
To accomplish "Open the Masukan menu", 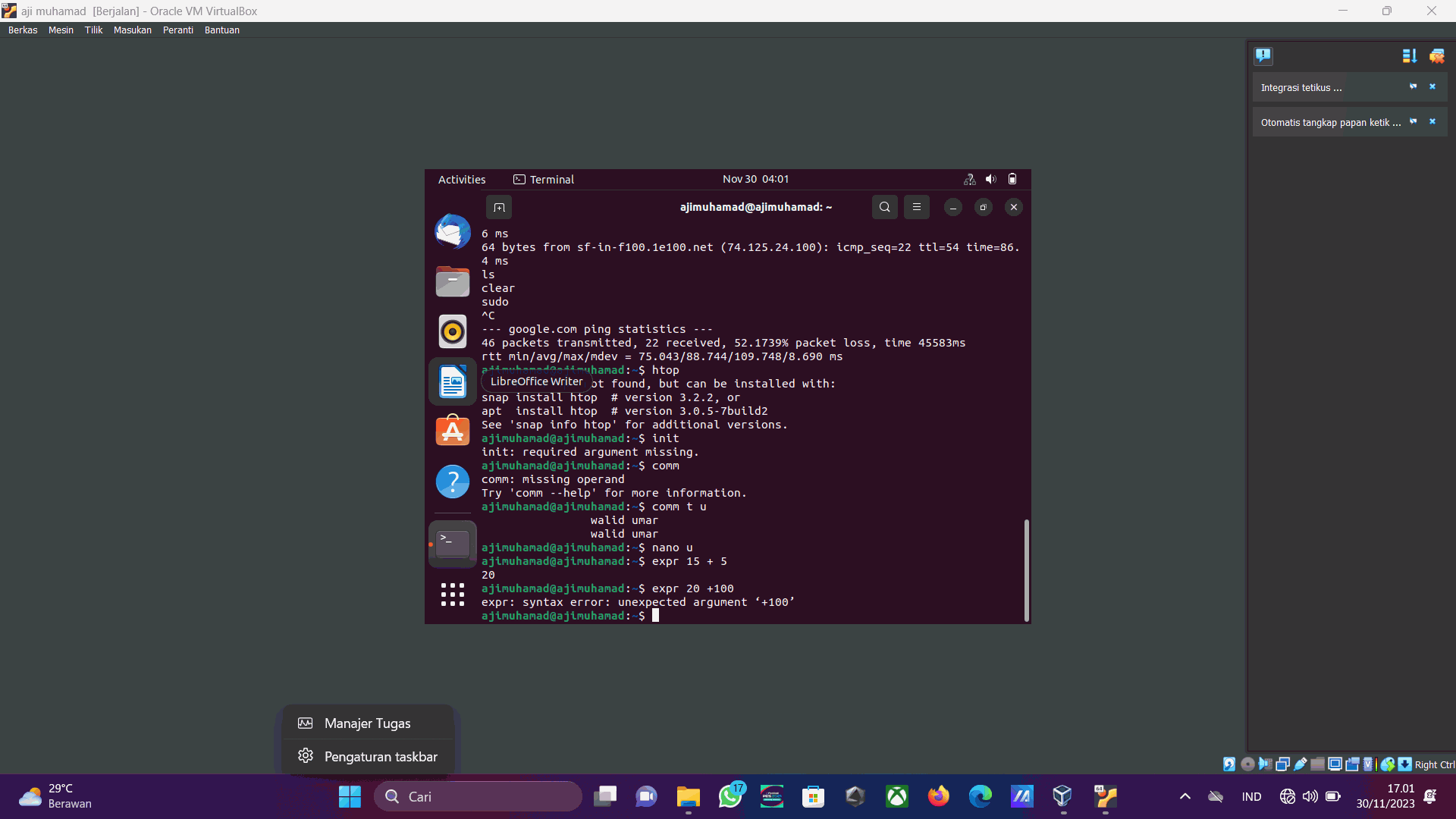I will coord(133,30).
